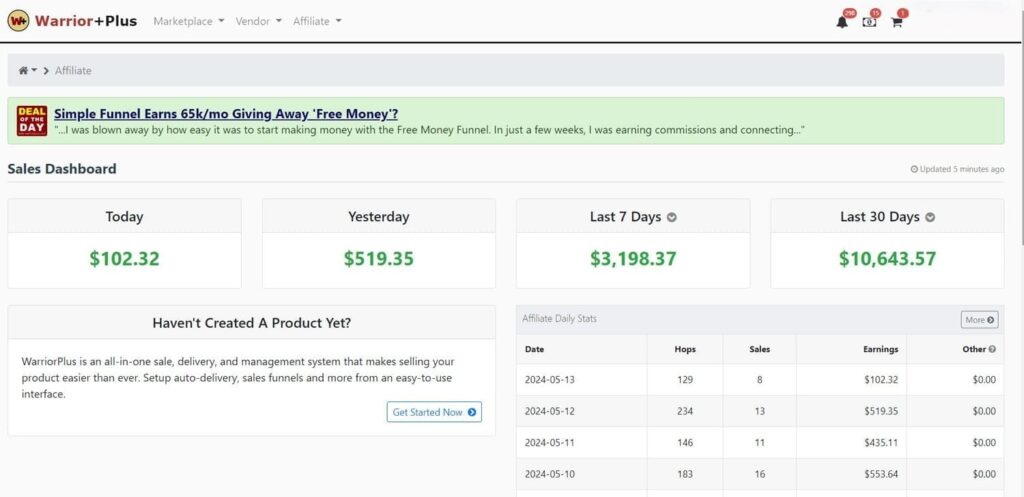Click the Hops column header
This screenshot has width=1024, height=497.
click(x=685, y=349)
